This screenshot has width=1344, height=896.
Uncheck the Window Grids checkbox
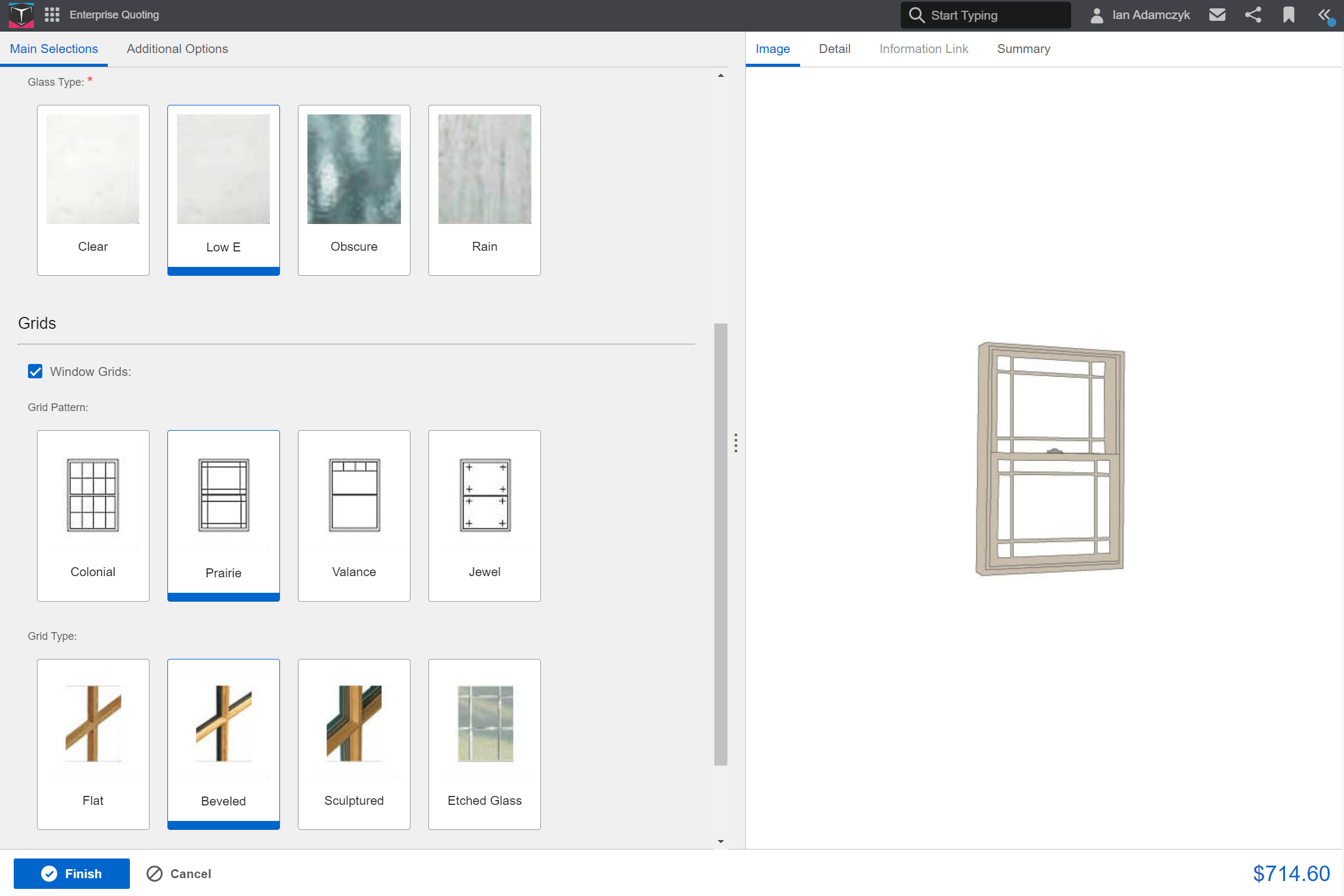(x=35, y=372)
